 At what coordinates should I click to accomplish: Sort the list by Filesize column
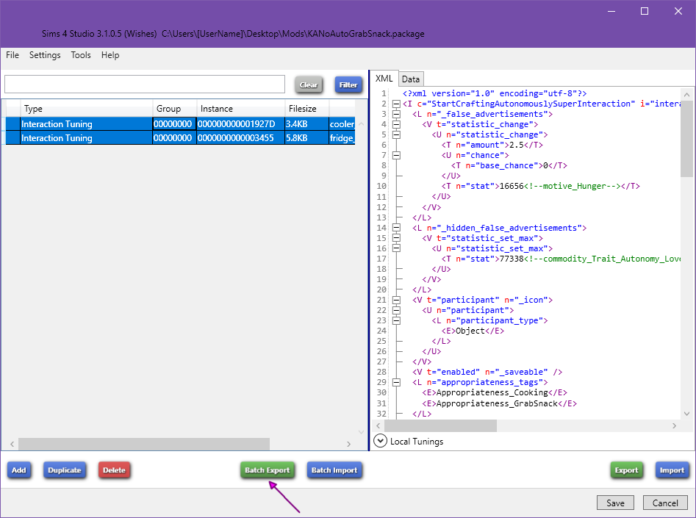pos(304,108)
